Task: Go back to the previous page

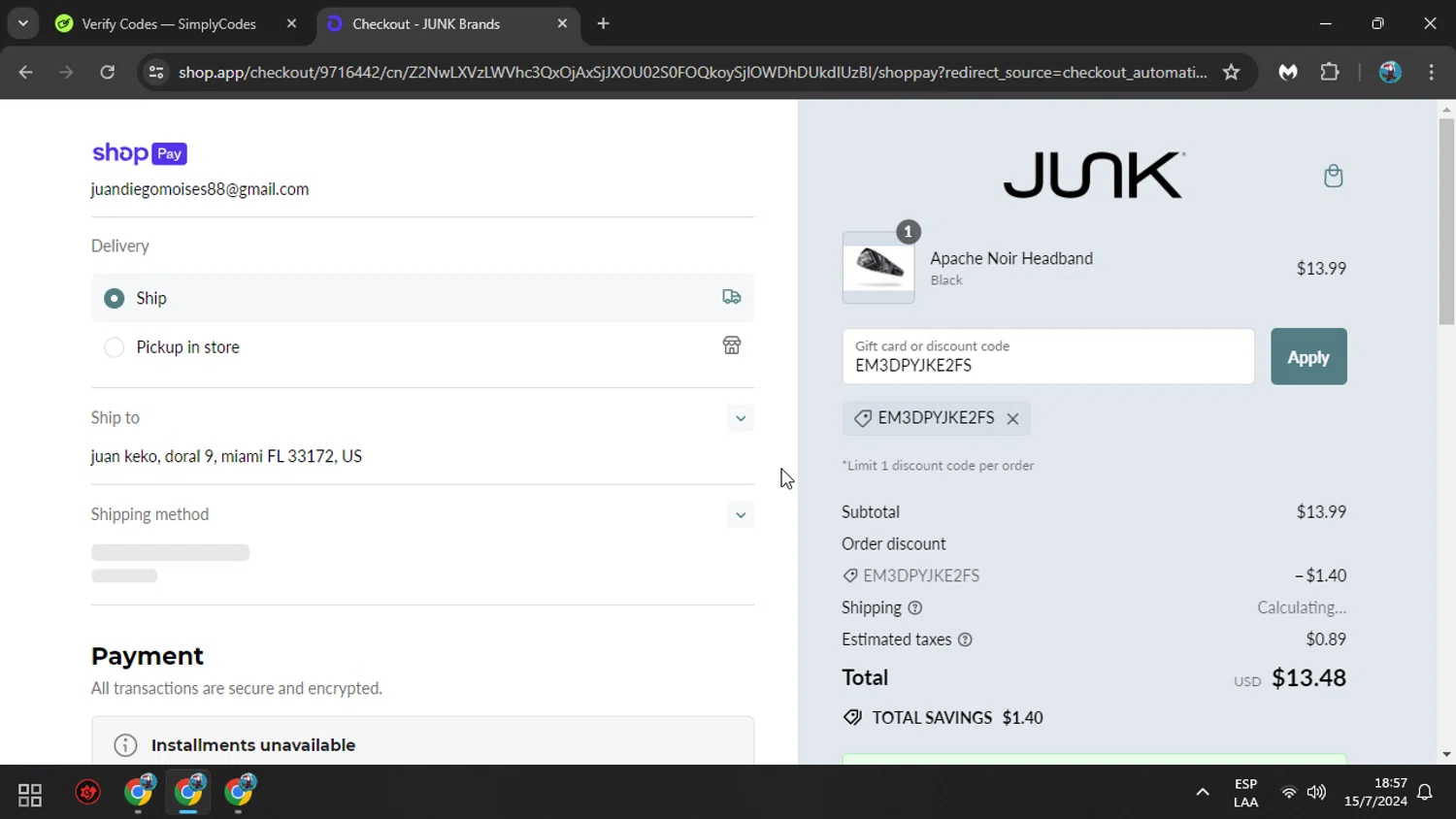Action: 26,72
